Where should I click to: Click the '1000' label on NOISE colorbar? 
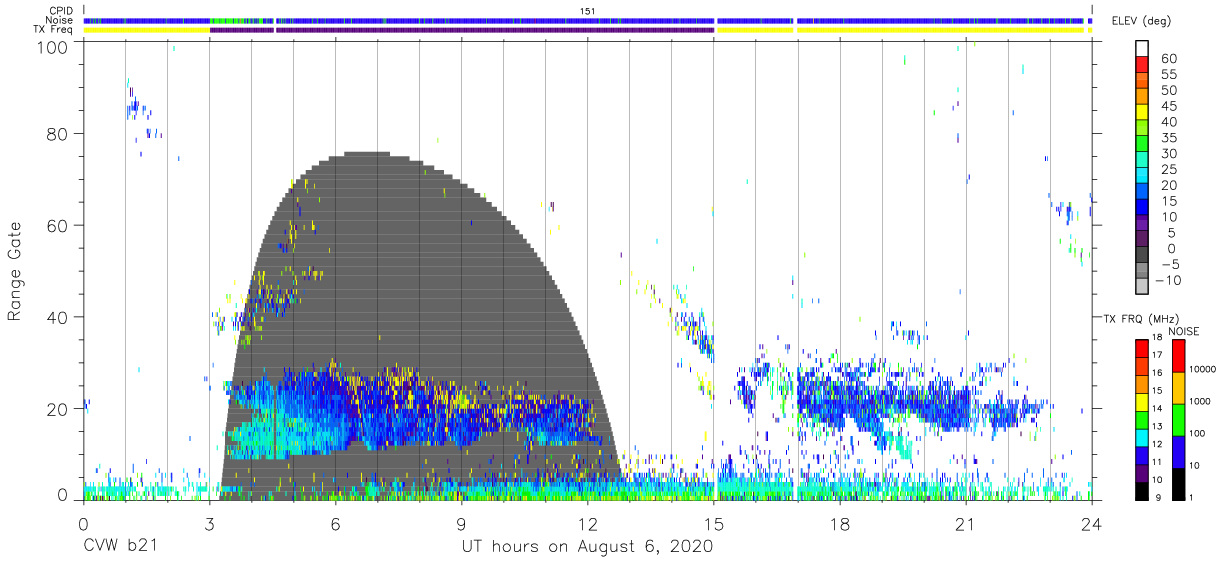coord(1202,402)
